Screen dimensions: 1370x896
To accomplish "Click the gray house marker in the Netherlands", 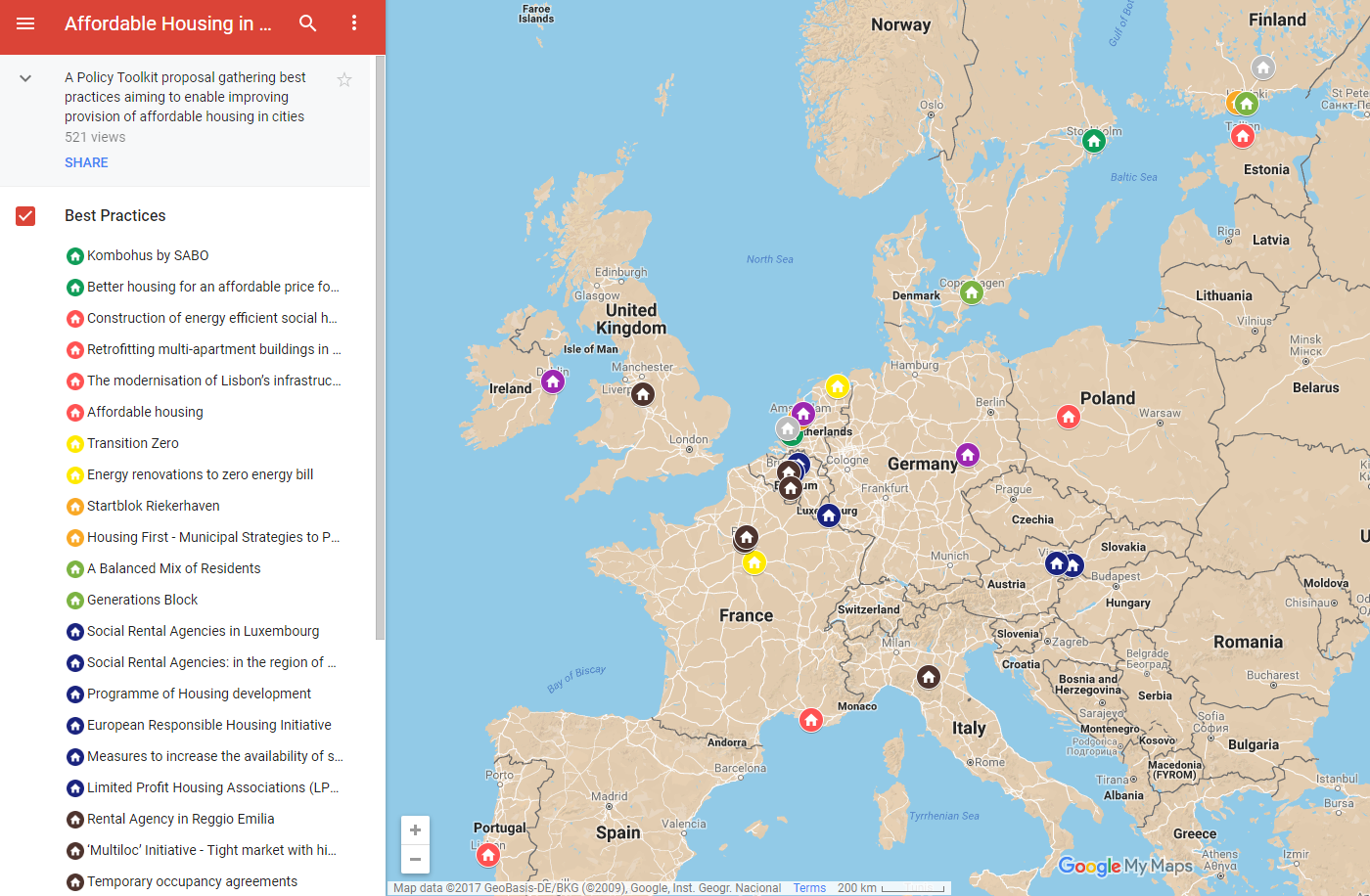I will 788,427.
